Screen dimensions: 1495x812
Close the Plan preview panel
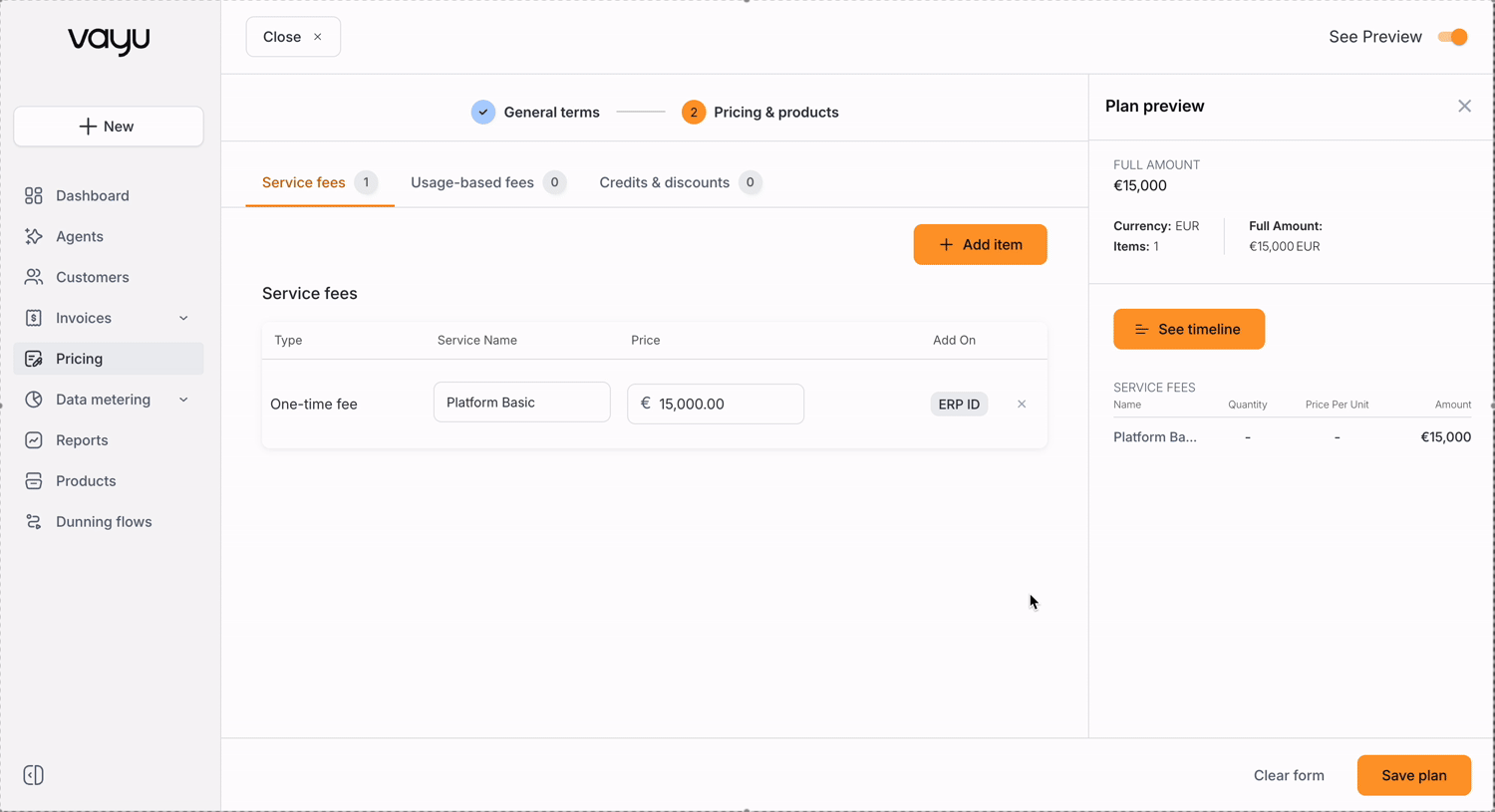point(1464,106)
